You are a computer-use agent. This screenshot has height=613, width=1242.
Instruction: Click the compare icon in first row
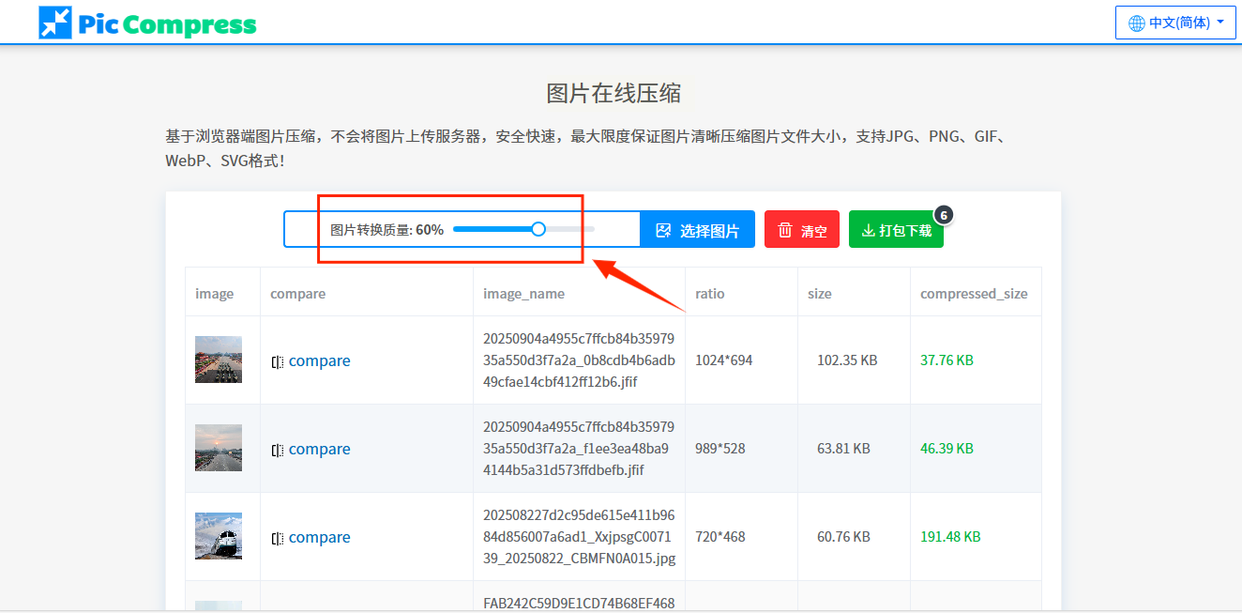278,362
